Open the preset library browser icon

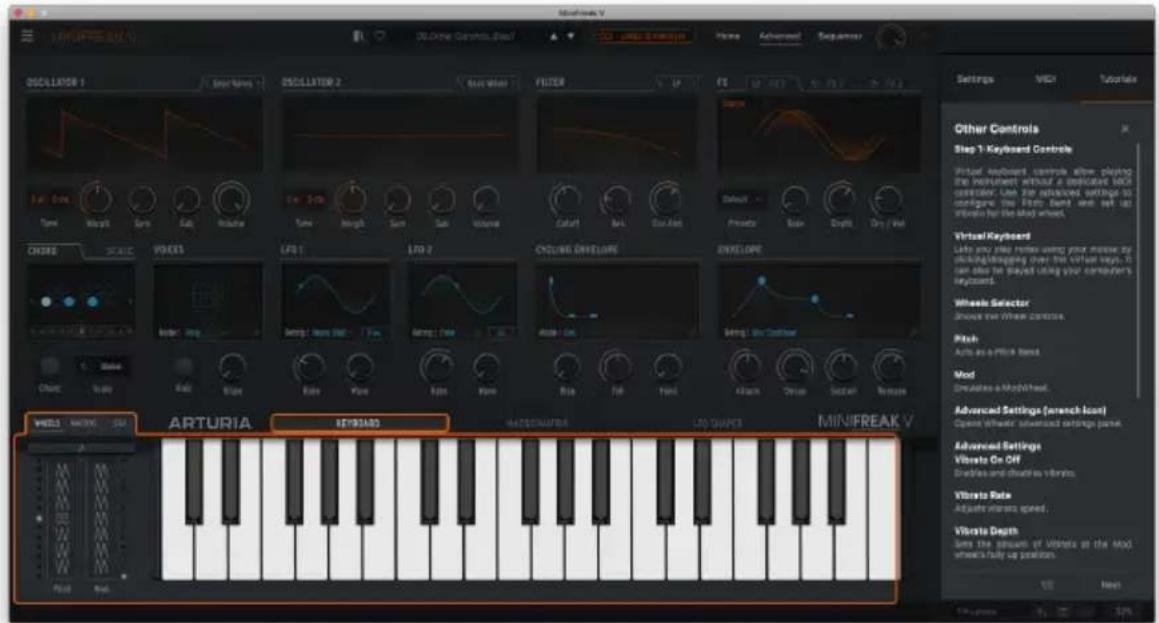point(358,35)
